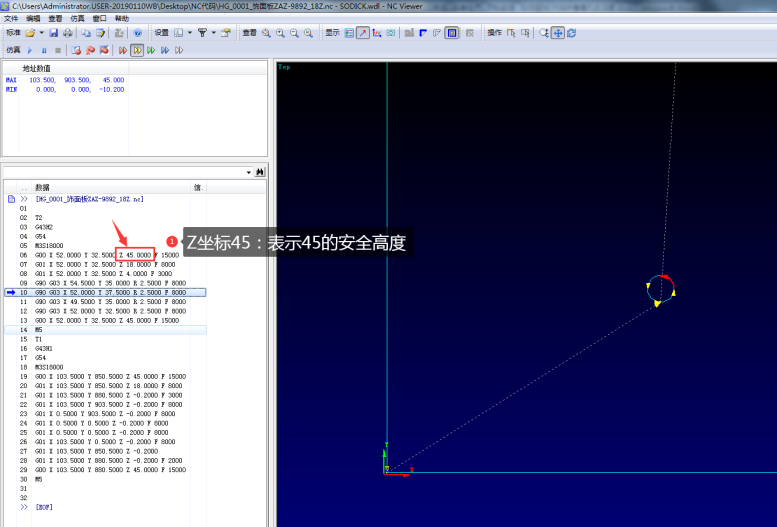Image resolution: width=777 pixels, height=527 pixels.
Task: Click the tool filter funnel icon
Action: click(202, 33)
